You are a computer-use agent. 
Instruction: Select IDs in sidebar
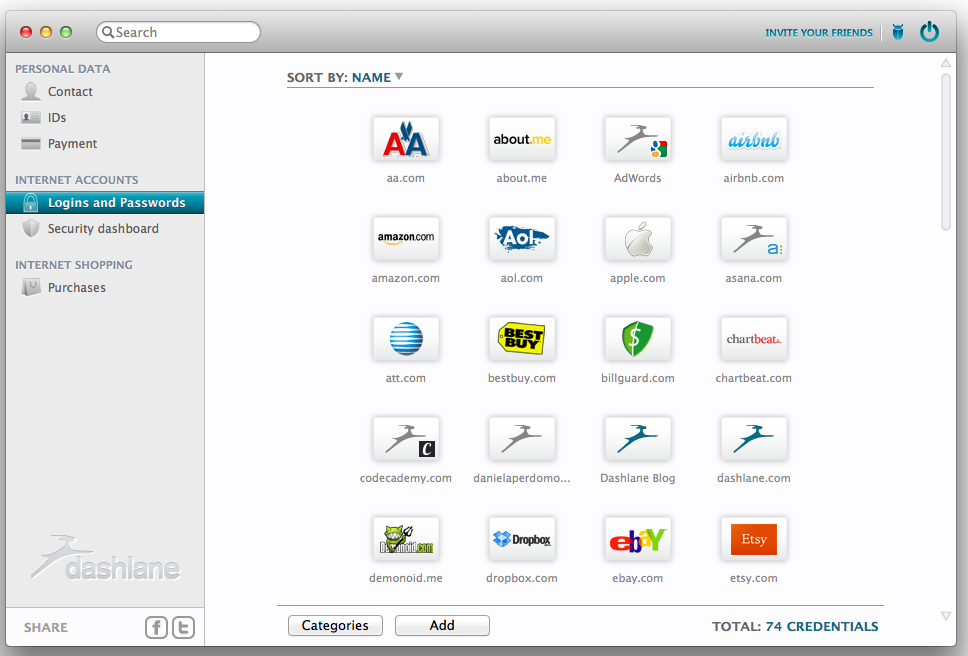105,117
